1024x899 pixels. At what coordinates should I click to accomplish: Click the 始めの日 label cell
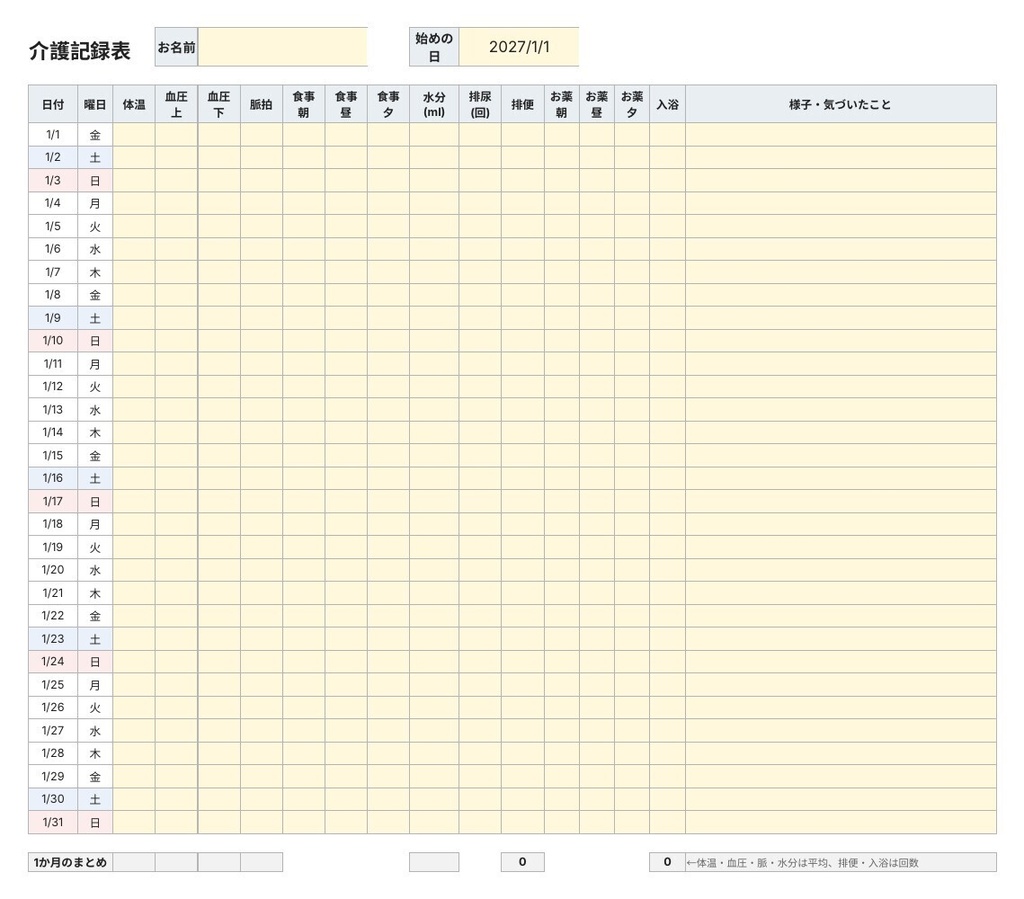(x=434, y=47)
